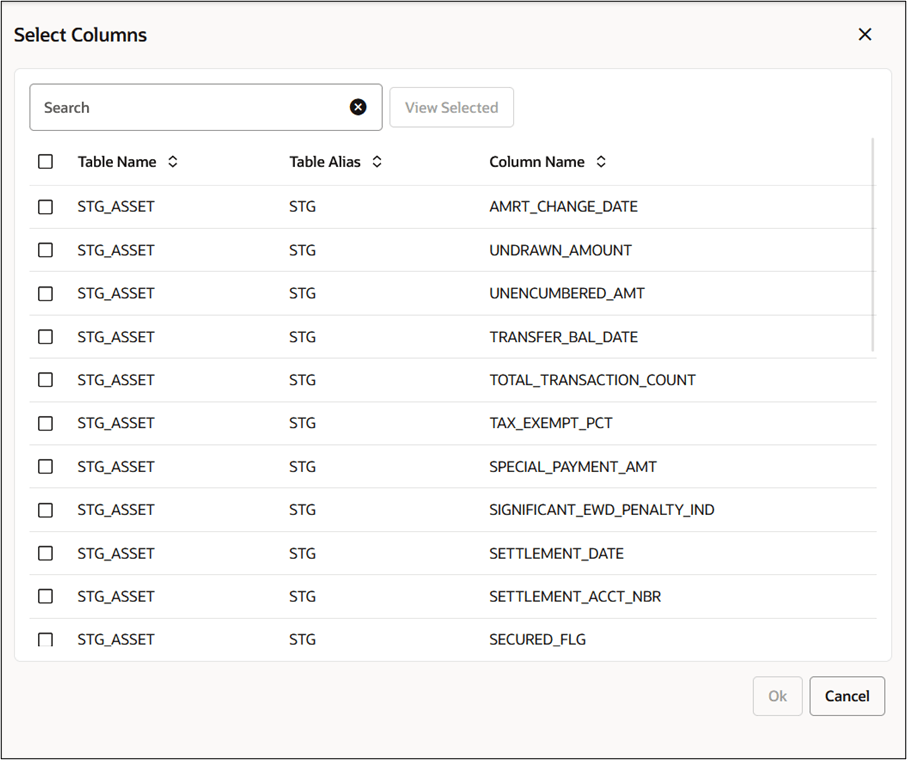Toggle the select-all checkbox in the header

tap(45, 161)
